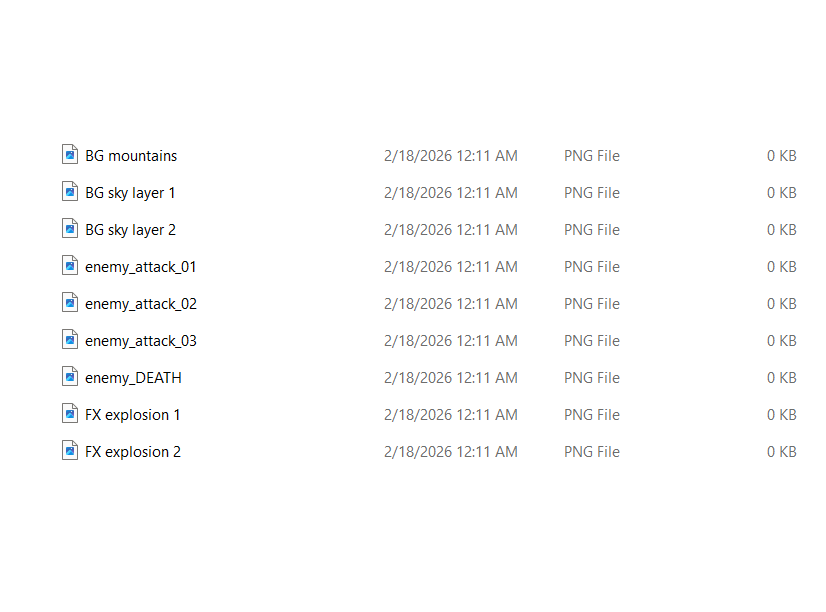
Task: Click the enemy_attack_02 PNG icon
Action: click(70, 303)
